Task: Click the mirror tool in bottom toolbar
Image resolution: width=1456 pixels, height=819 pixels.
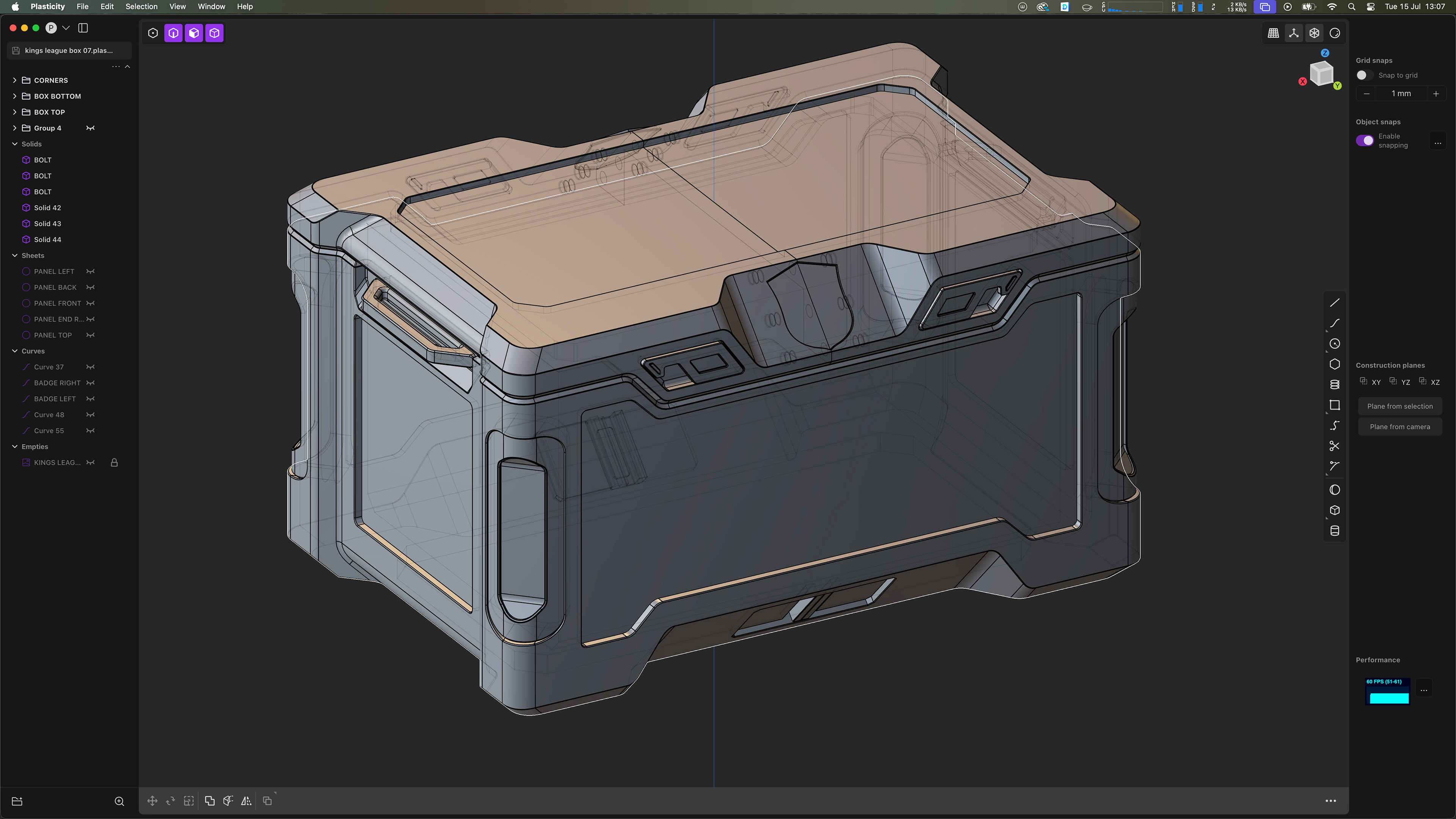Action: 246,801
